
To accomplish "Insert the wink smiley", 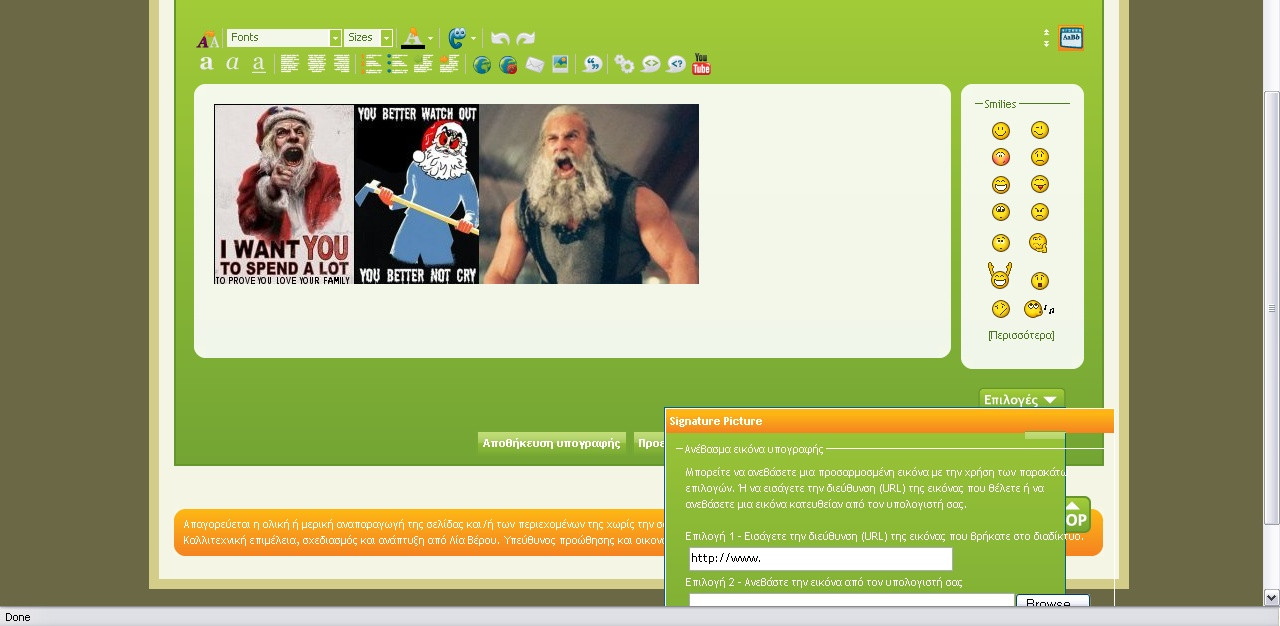I will coord(1040,130).
